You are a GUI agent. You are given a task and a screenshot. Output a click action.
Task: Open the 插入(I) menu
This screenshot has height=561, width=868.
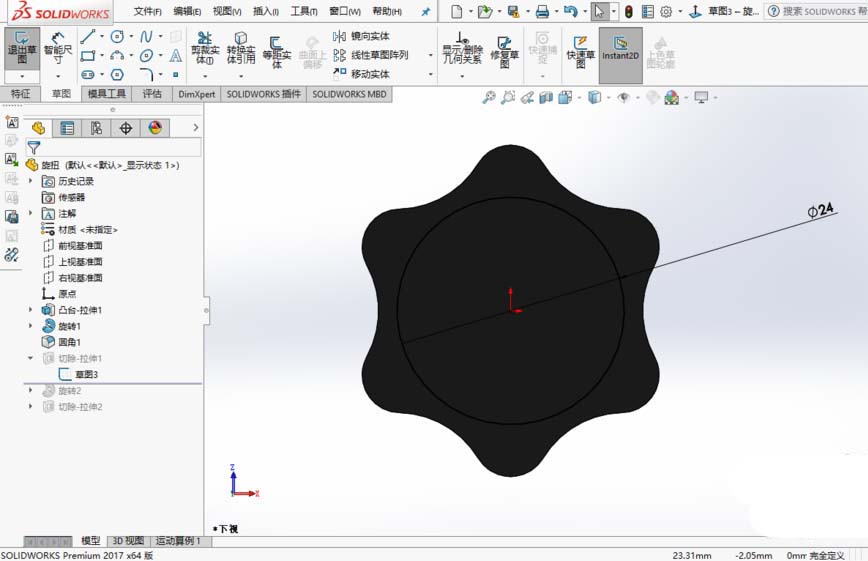click(265, 11)
